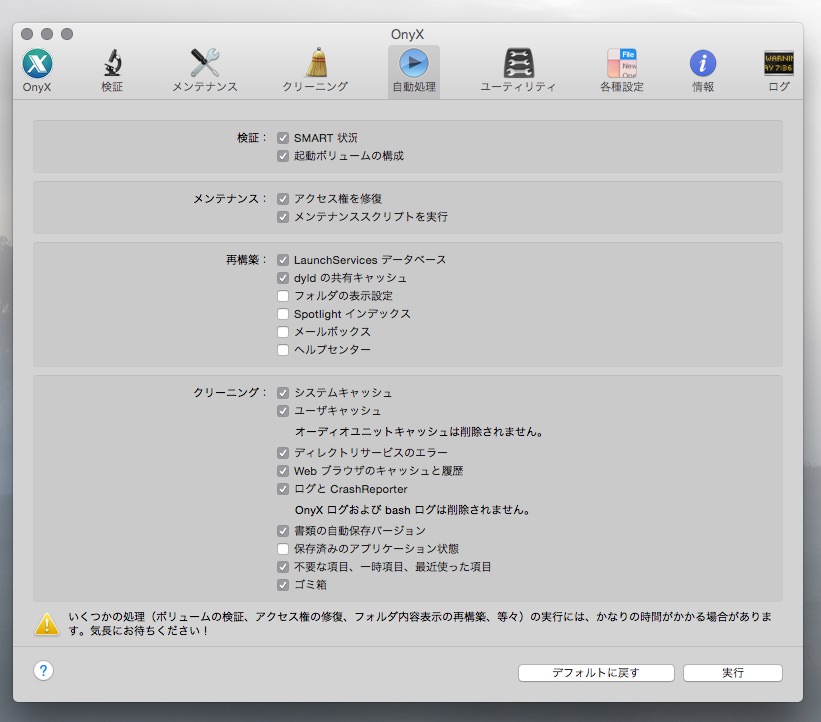Enable フォルダの表示設定 checkbox
Image resolution: width=821 pixels, height=722 pixels.
(x=283, y=296)
